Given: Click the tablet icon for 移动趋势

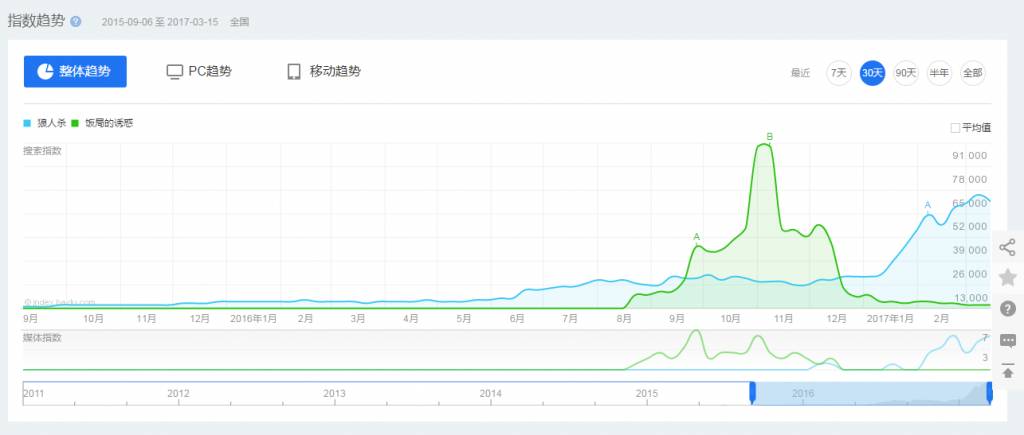Looking at the screenshot, I should pos(294,72).
